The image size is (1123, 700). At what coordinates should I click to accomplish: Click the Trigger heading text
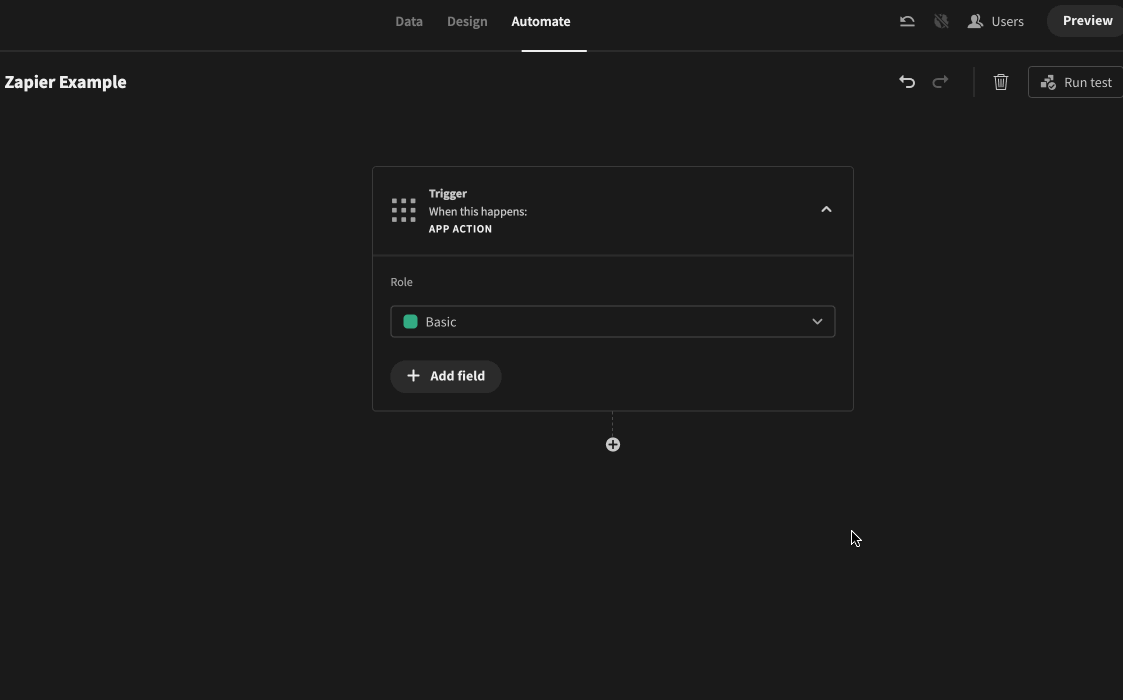(x=448, y=193)
